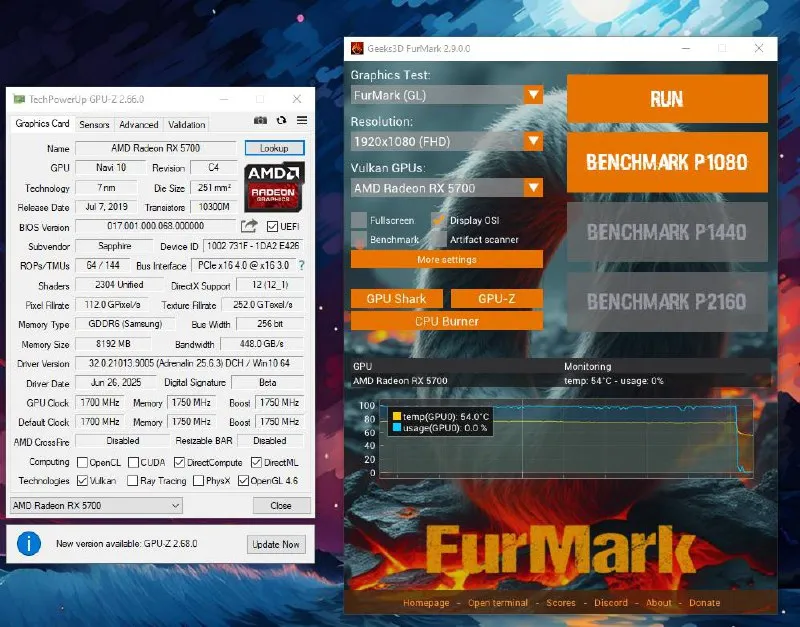Viewport: 800px width, 627px height.
Task: Click the BIOS export share icon
Action: click(x=249, y=227)
